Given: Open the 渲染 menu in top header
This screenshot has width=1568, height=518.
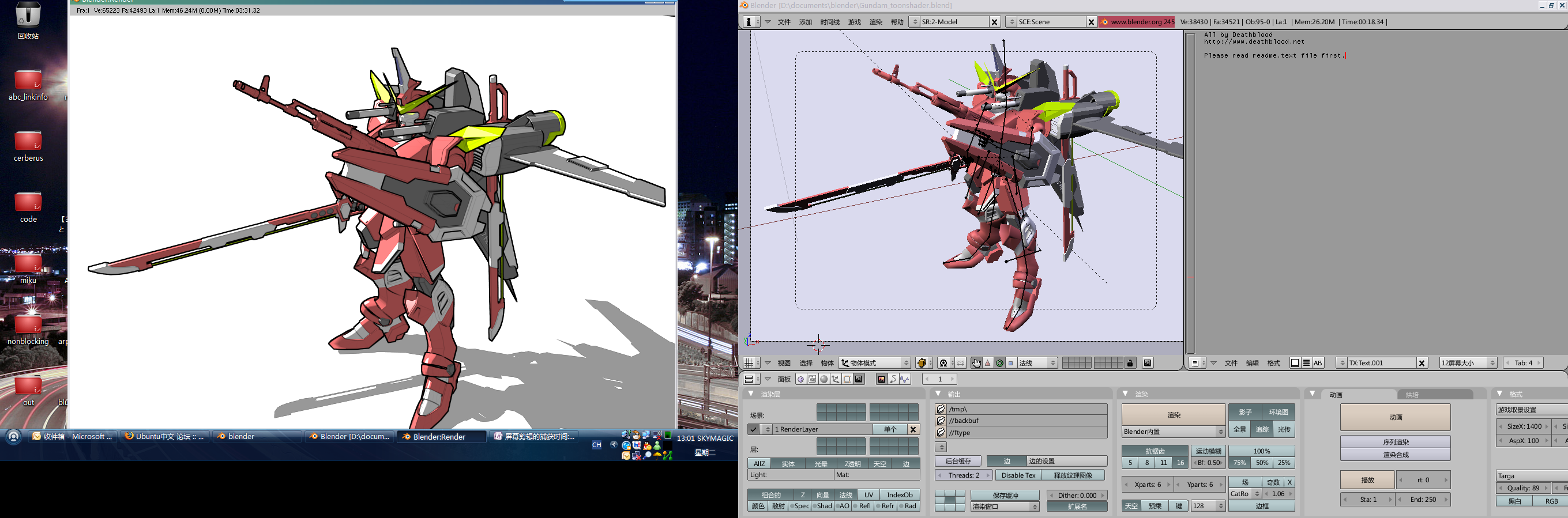Looking at the screenshot, I should click(x=876, y=22).
